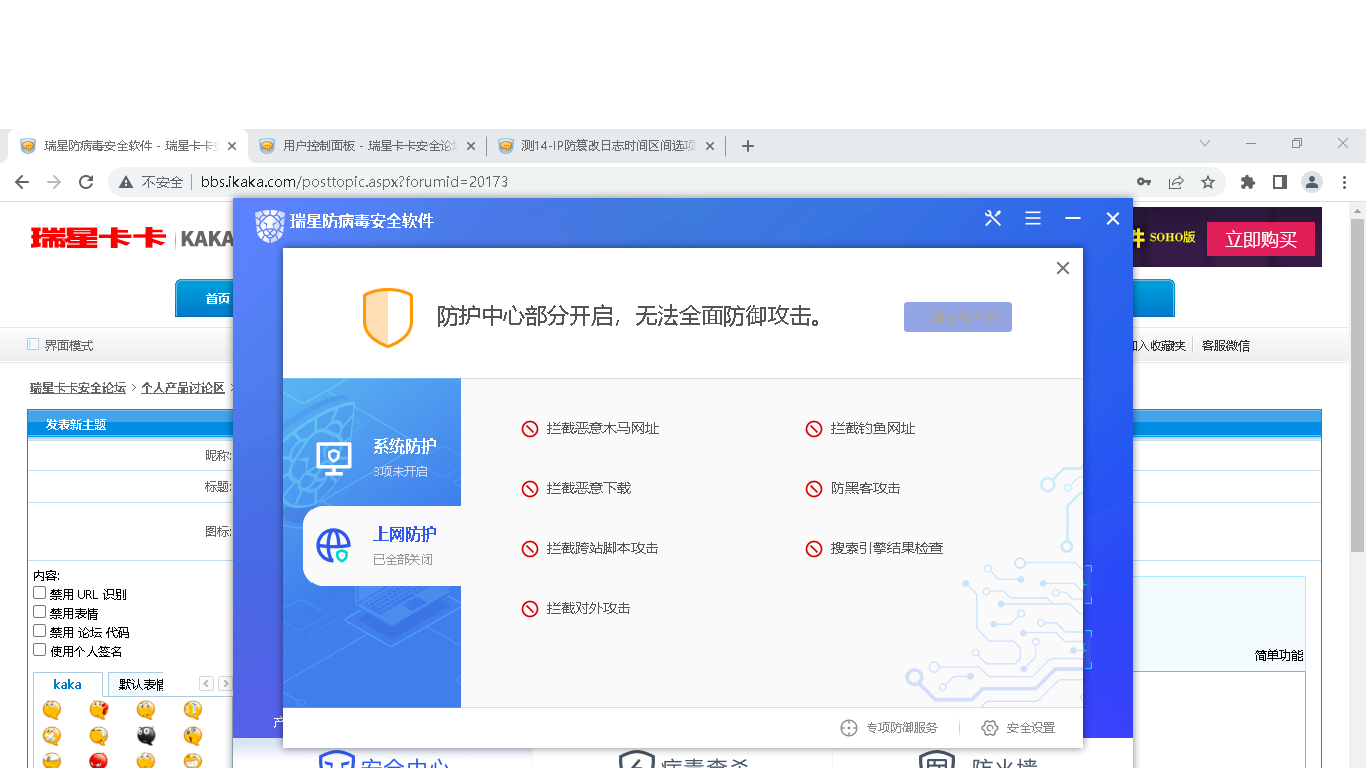
Task: Open 专项防御服务 at dialog bottom
Action: (889, 728)
